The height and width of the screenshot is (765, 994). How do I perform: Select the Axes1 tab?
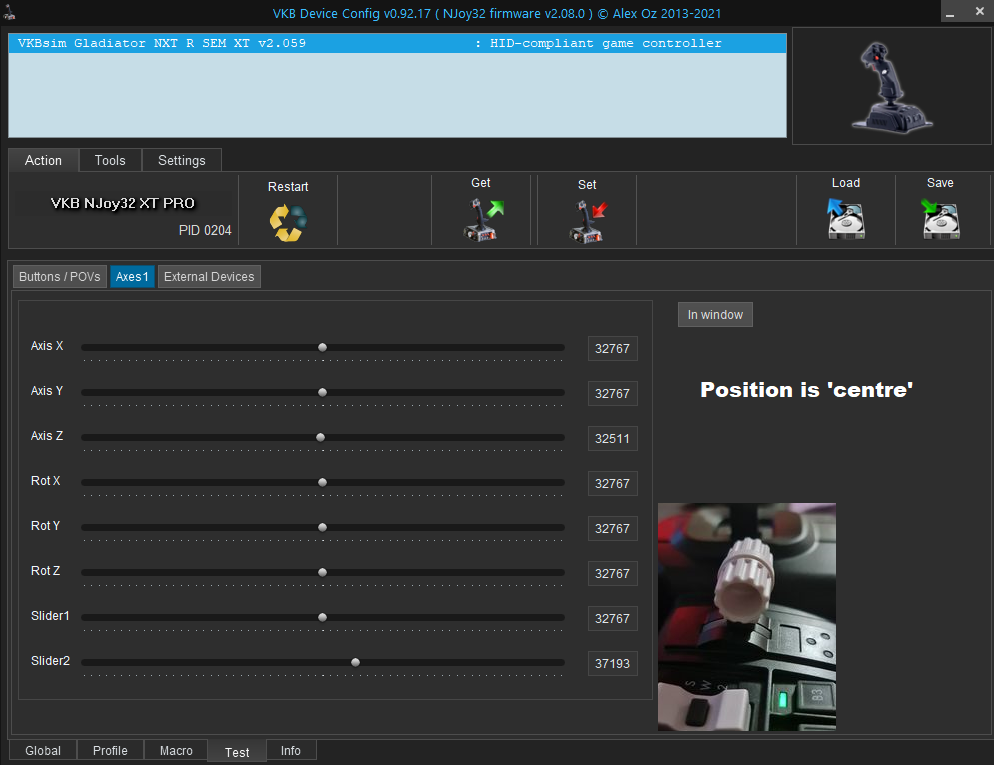point(132,276)
